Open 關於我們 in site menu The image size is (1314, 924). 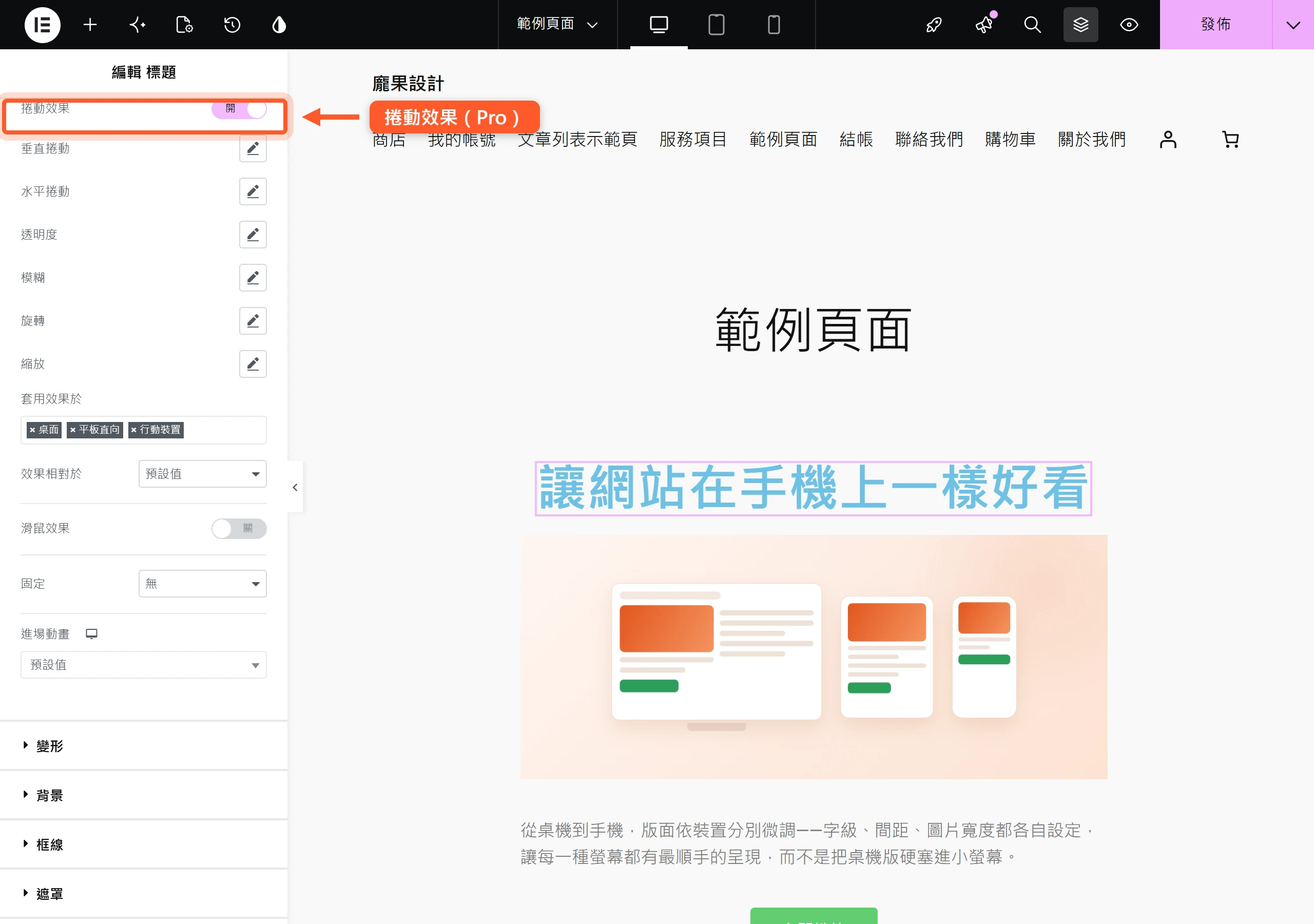(x=1091, y=139)
